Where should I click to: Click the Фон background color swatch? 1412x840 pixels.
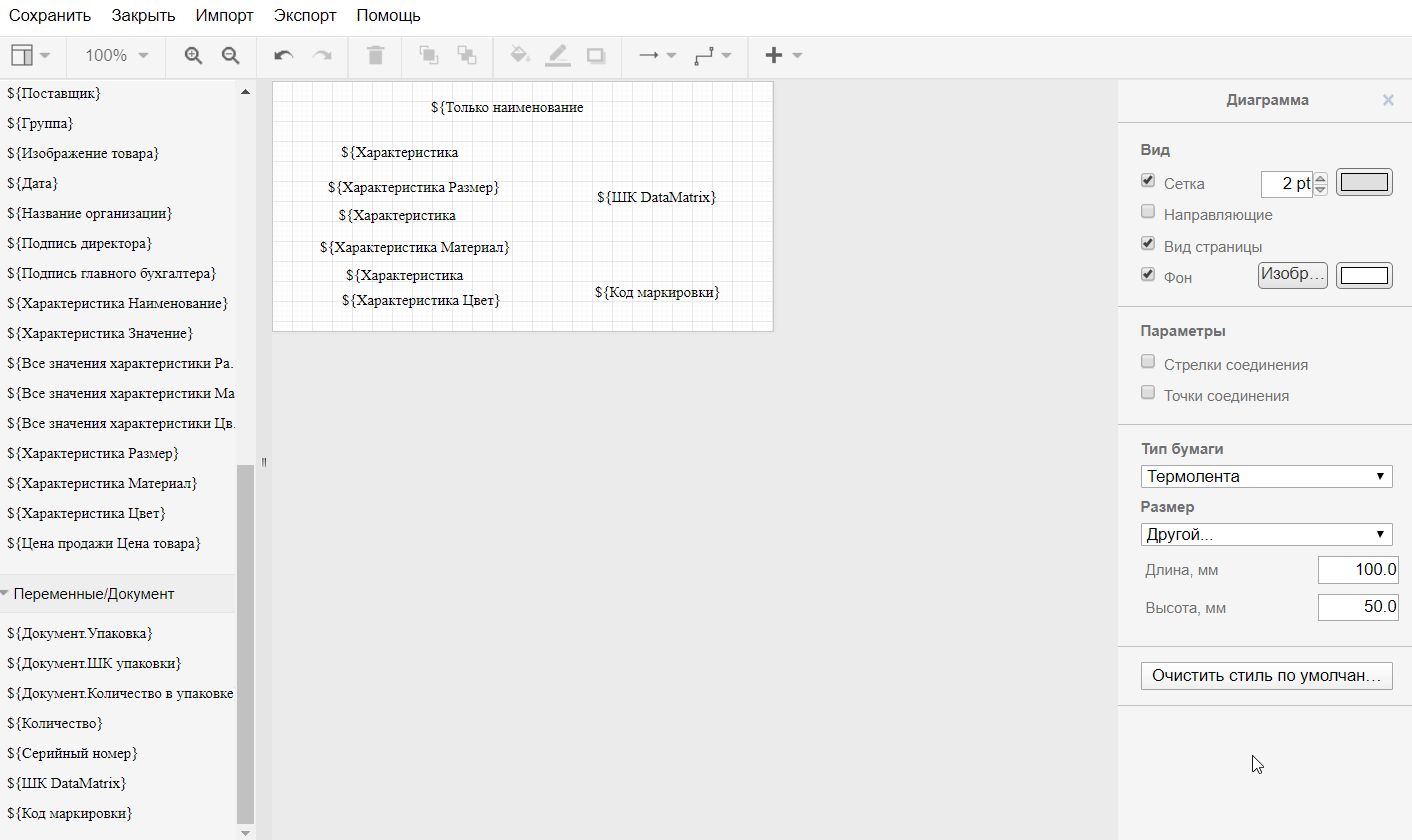[1364, 276]
